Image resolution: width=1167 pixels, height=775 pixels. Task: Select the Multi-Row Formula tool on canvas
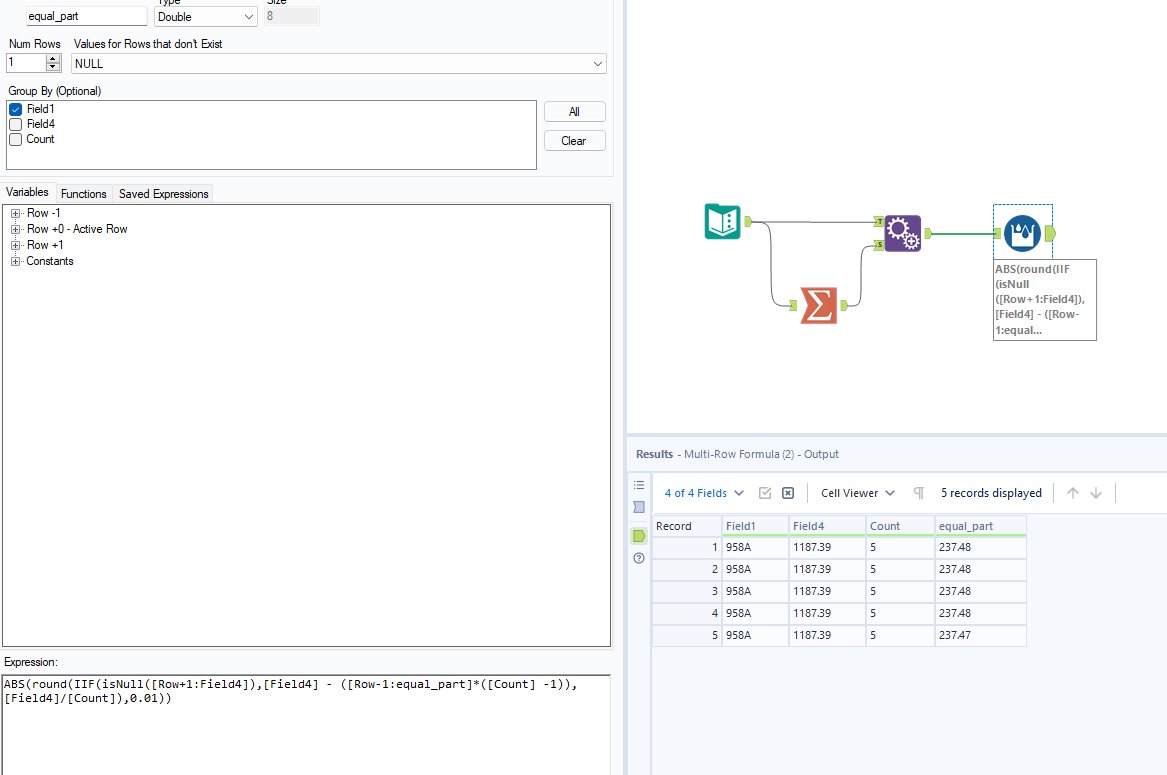(903, 232)
